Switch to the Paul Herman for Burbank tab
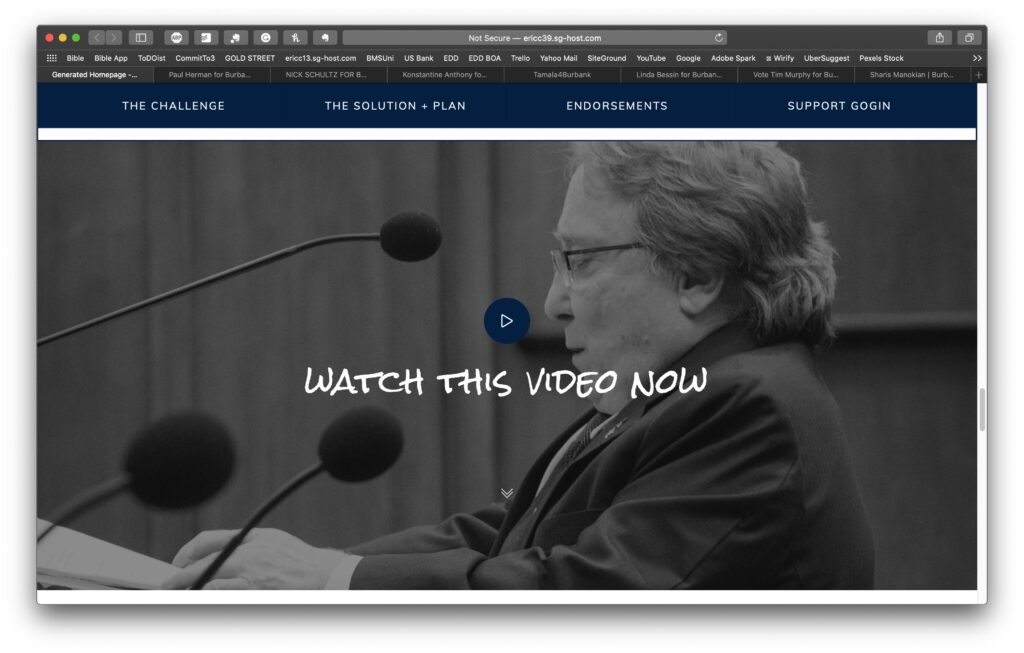1024x653 pixels. click(x=210, y=74)
